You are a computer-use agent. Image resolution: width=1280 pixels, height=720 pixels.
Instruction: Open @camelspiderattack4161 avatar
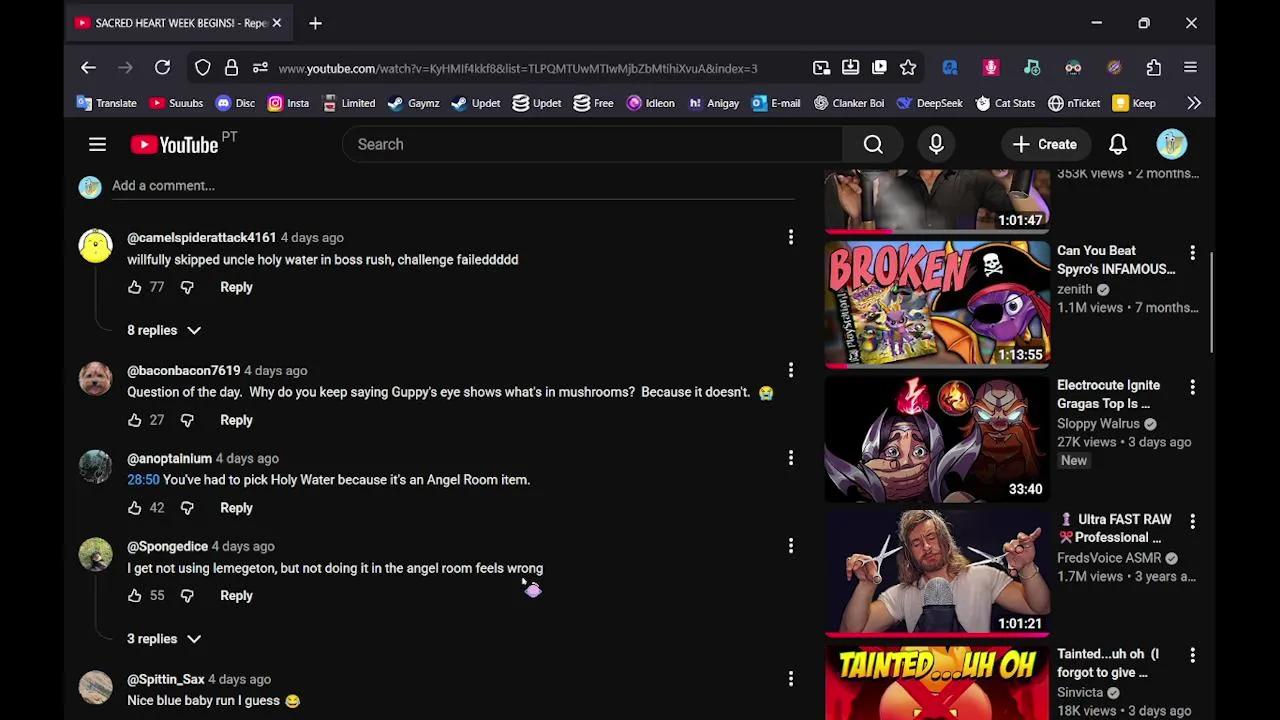pos(96,246)
